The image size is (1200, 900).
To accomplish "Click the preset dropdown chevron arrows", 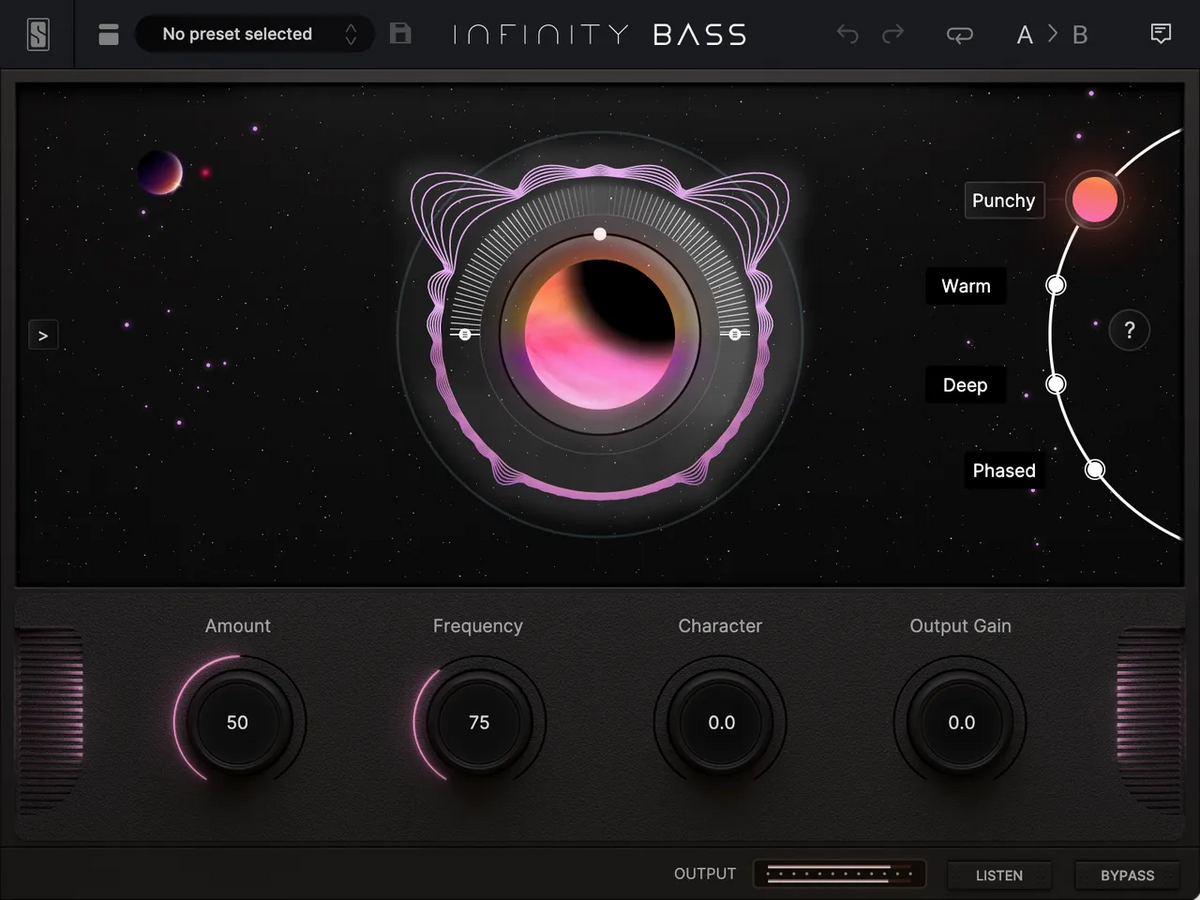I will point(351,33).
